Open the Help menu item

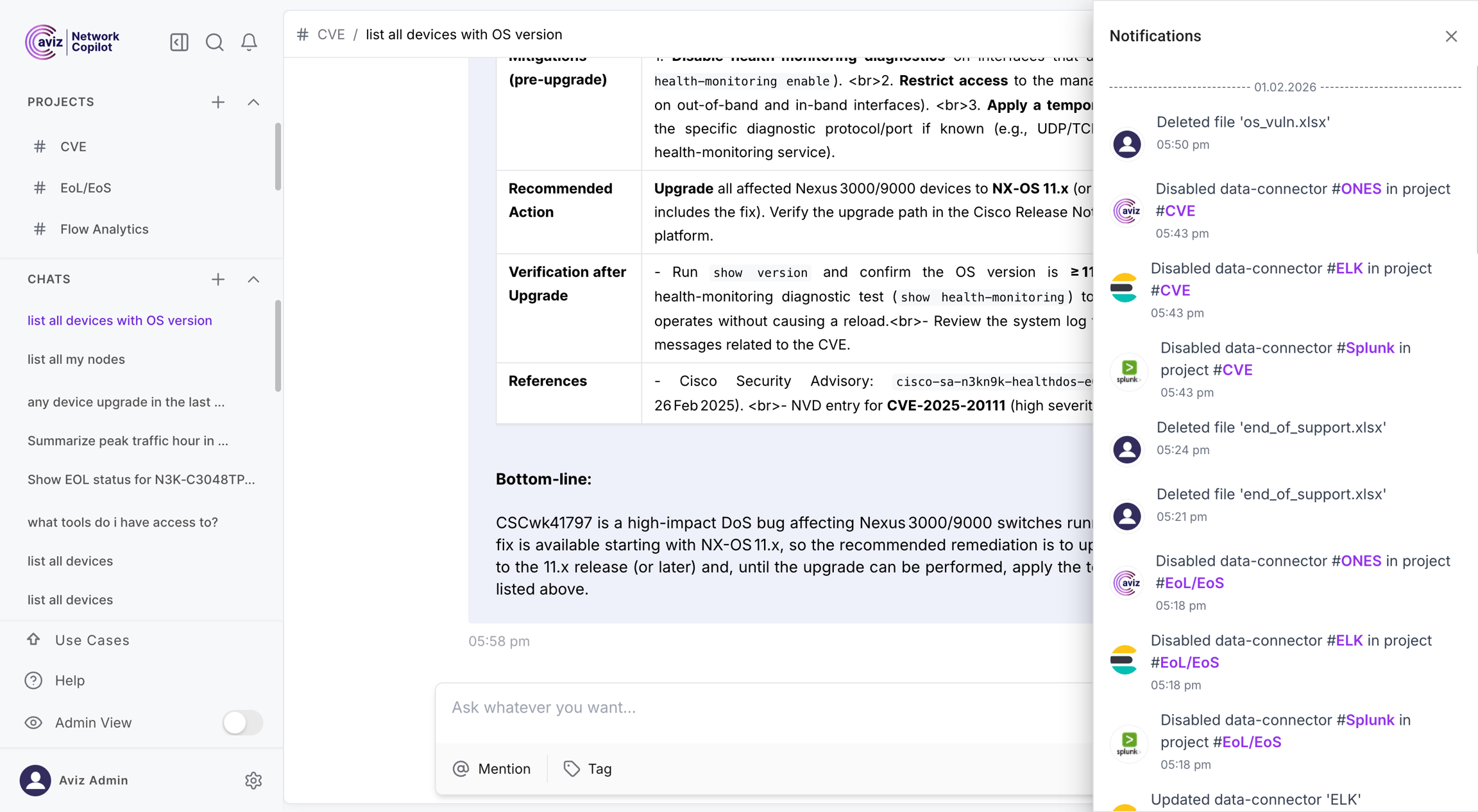click(x=69, y=680)
